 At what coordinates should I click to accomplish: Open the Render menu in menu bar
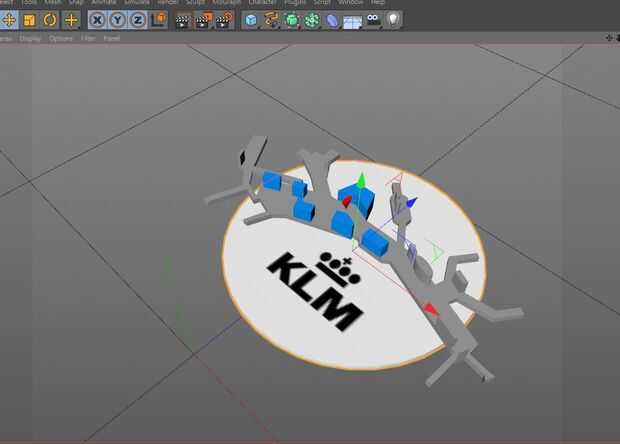[x=168, y=2]
